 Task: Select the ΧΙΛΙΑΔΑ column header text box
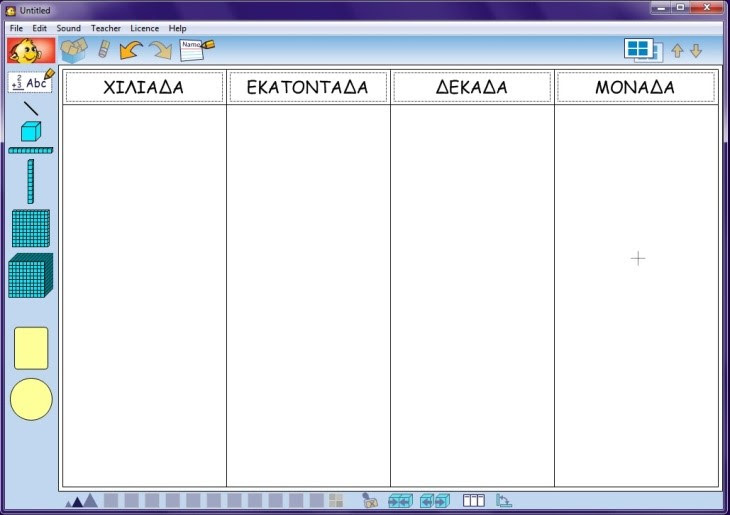coord(144,87)
